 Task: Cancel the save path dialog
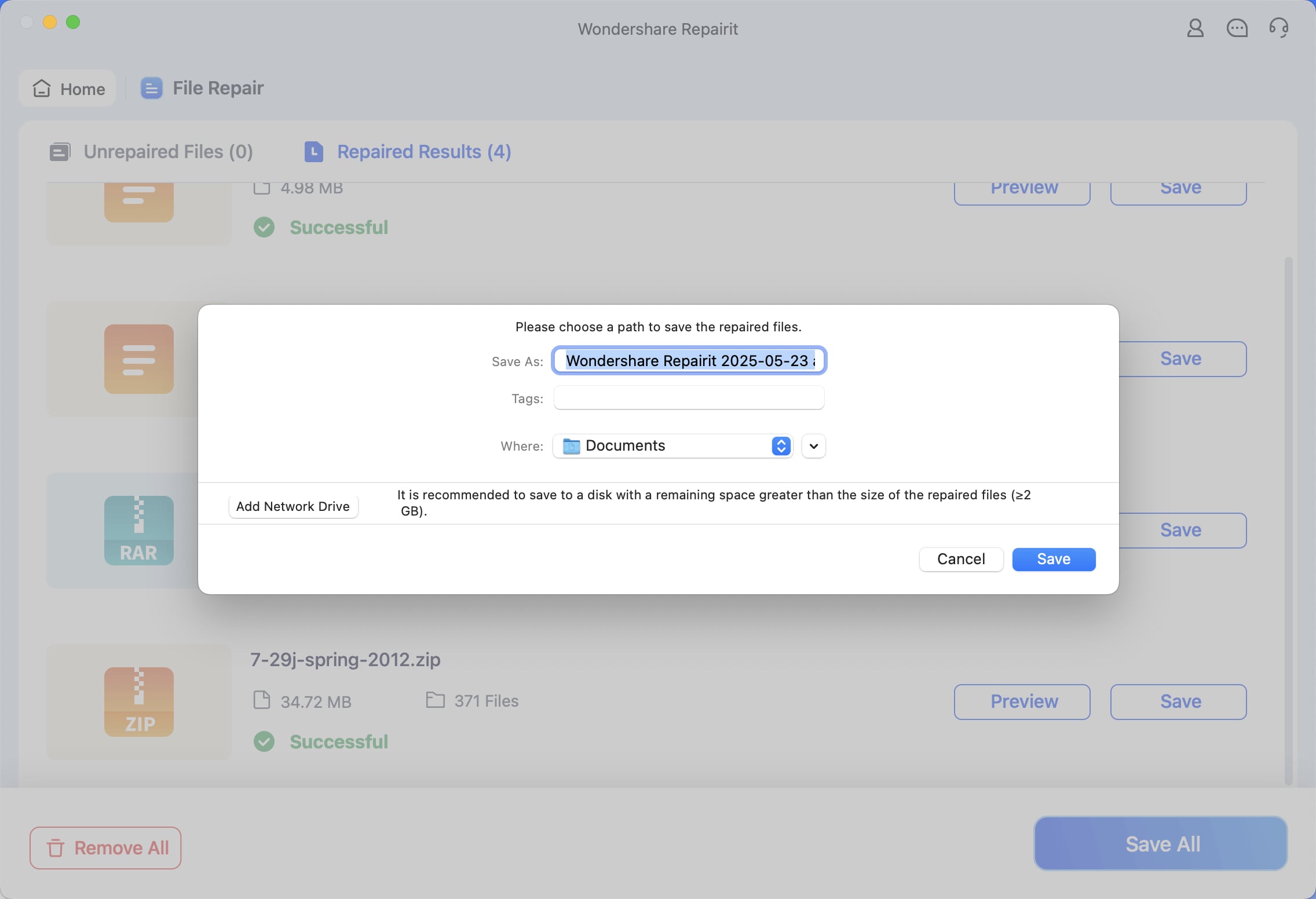[961, 559]
